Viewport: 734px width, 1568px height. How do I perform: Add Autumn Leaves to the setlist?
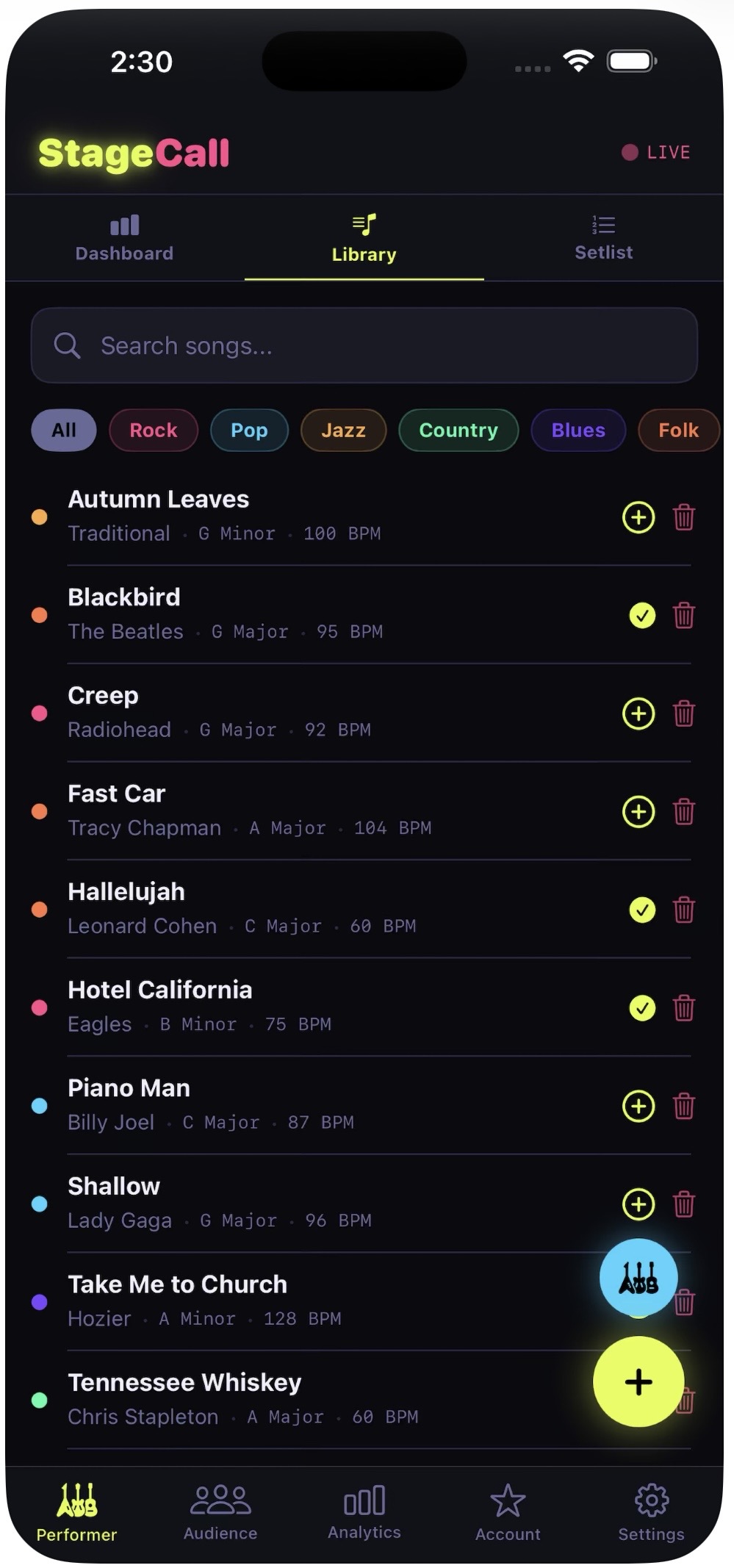pos(638,517)
